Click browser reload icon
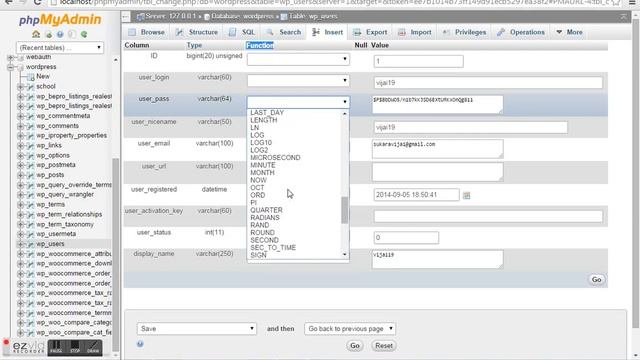The width and height of the screenshot is (640, 360). click(38, 2)
